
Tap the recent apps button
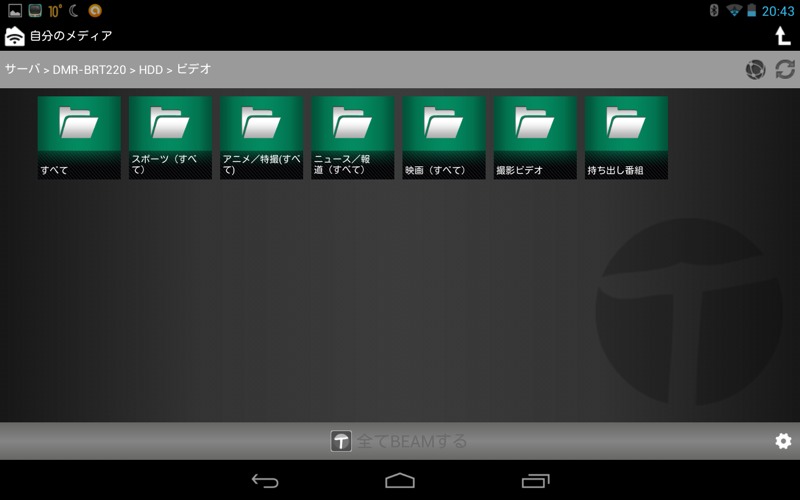(536, 481)
